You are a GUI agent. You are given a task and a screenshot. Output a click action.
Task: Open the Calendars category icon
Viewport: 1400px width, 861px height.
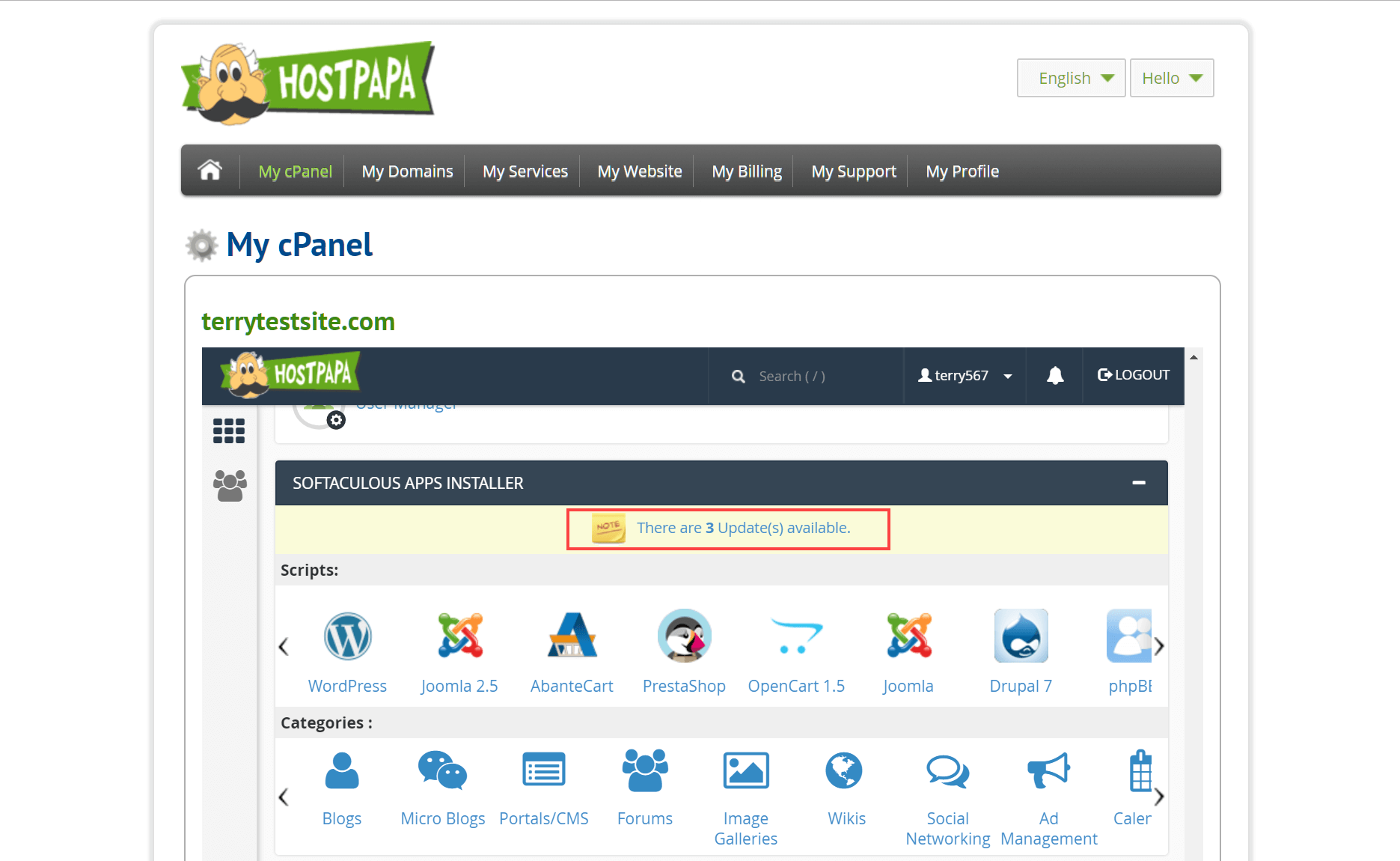pyautogui.click(x=1140, y=770)
